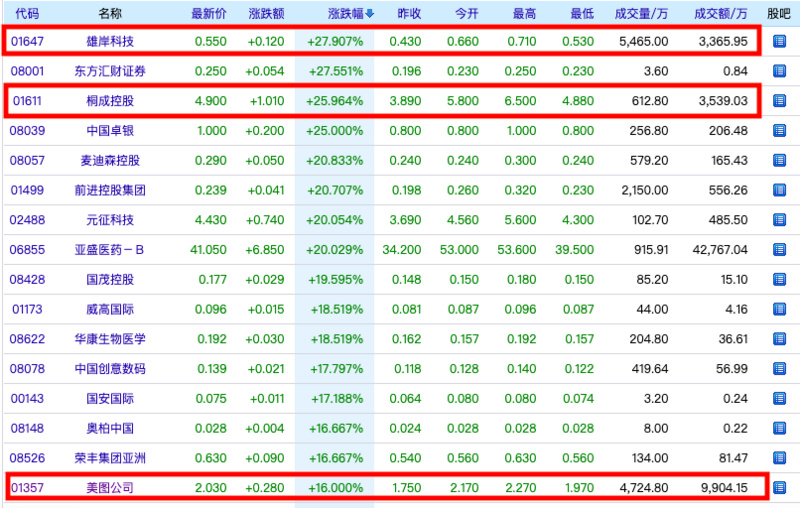Open 中国卓银 stock name link
The height and width of the screenshot is (508, 800).
pos(110,131)
